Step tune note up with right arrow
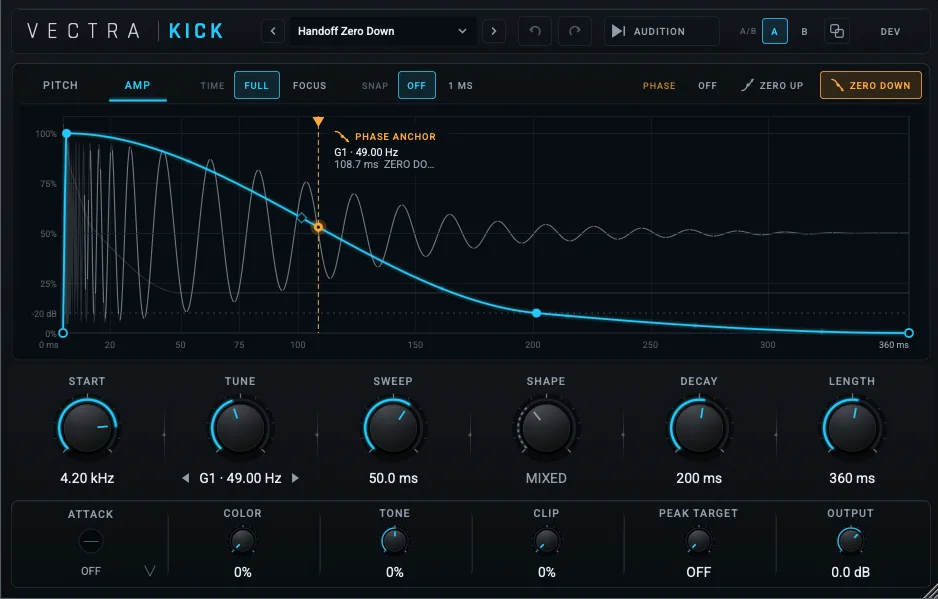Viewport: 938px width, 599px height. (295, 478)
